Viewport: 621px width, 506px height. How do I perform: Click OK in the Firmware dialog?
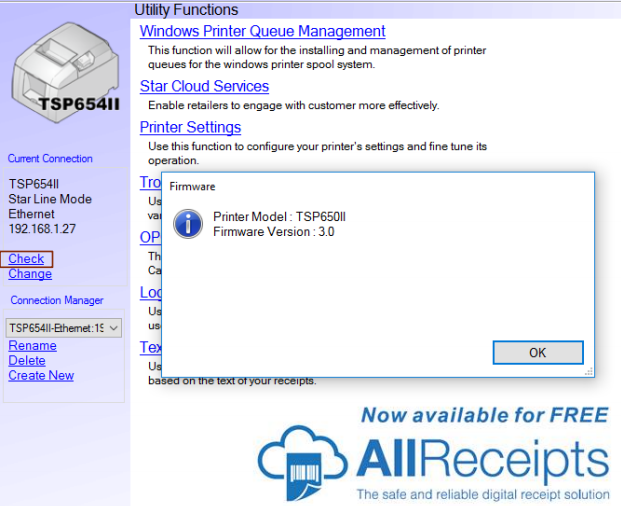coord(538,352)
